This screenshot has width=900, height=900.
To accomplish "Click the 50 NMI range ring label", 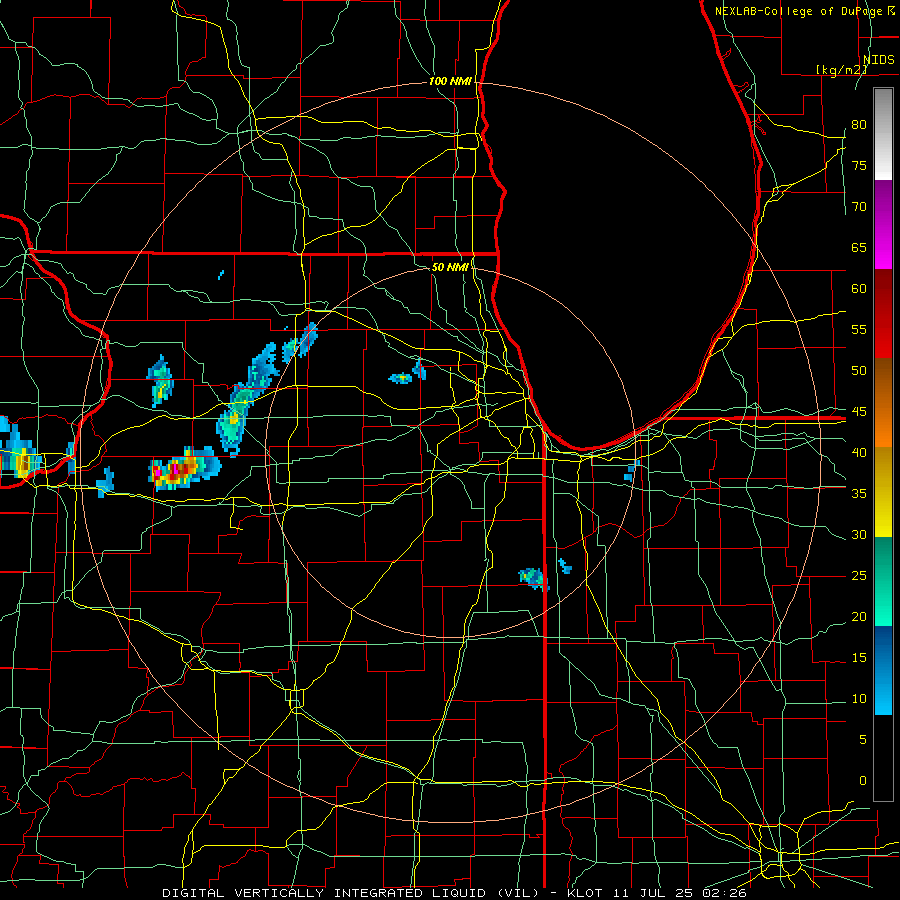I will coord(450,267).
